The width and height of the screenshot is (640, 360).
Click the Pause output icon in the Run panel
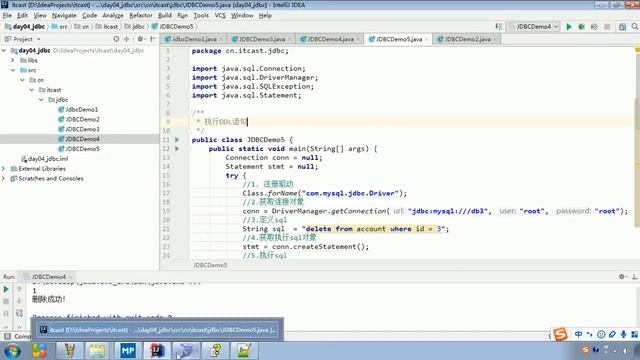coord(6,313)
